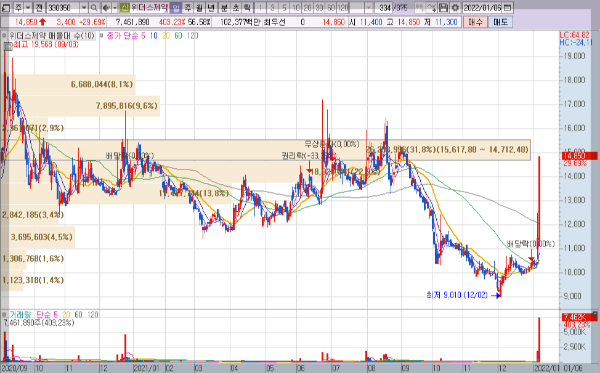Click the 7,462K volume tag on axis
Viewport: 600px width, 373px height.
(x=579, y=317)
